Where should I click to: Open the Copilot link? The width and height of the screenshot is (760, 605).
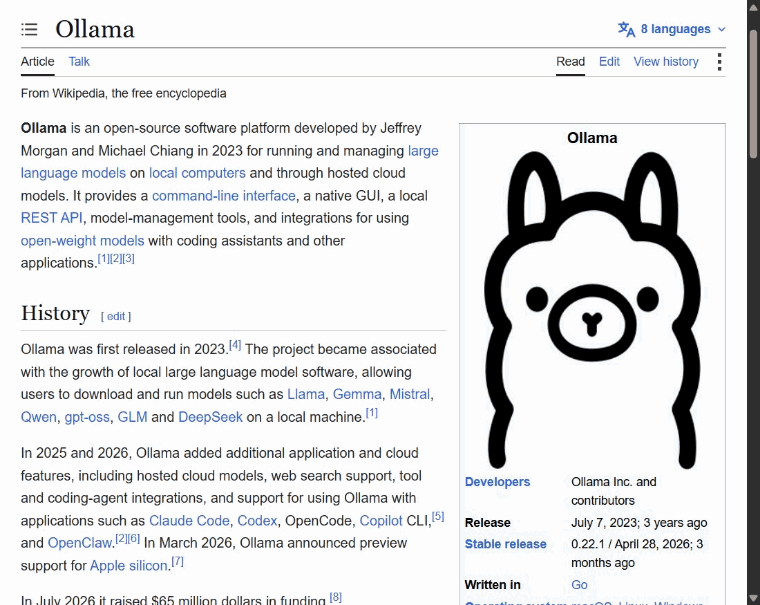point(381,521)
